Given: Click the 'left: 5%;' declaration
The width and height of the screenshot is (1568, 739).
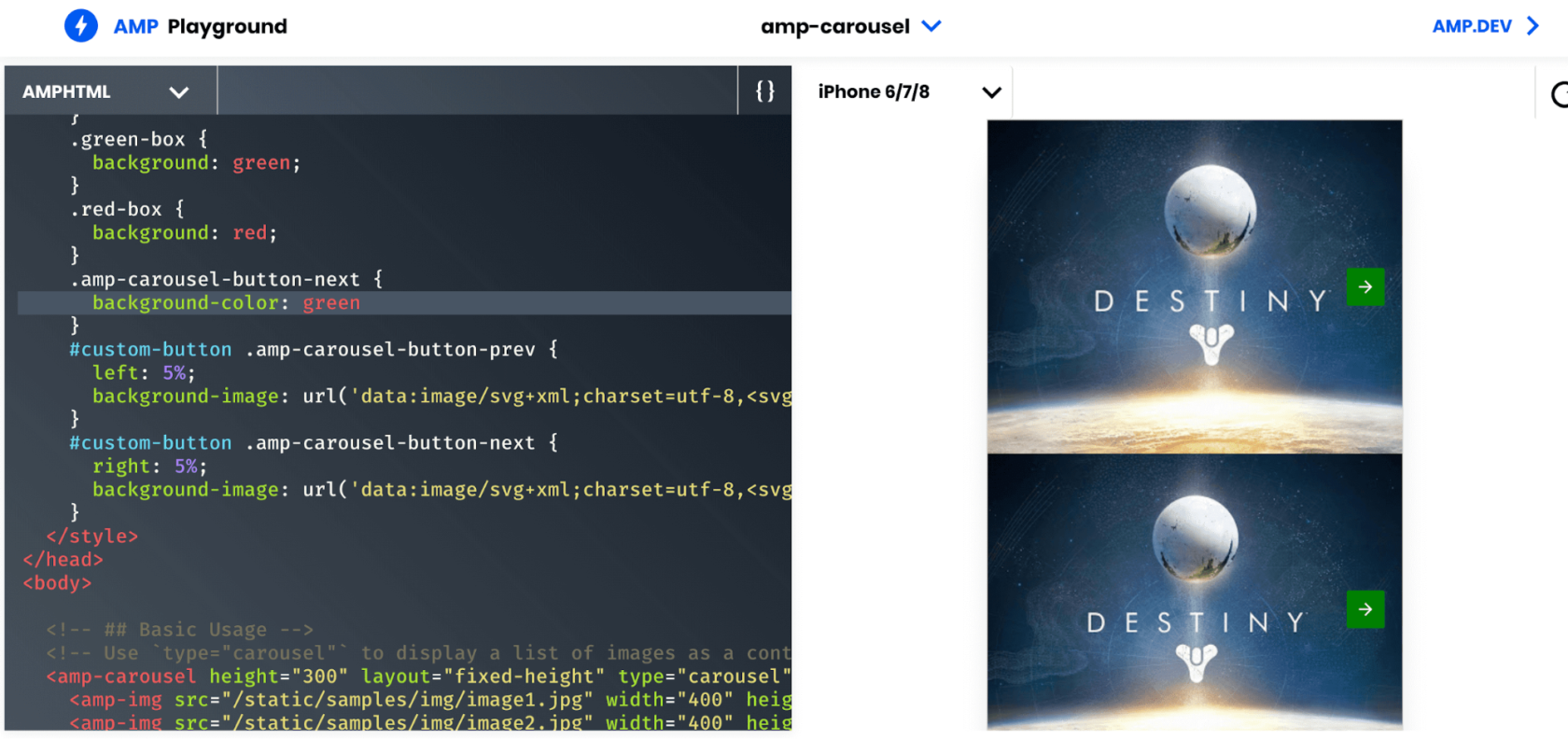Looking at the screenshot, I should (x=144, y=372).
